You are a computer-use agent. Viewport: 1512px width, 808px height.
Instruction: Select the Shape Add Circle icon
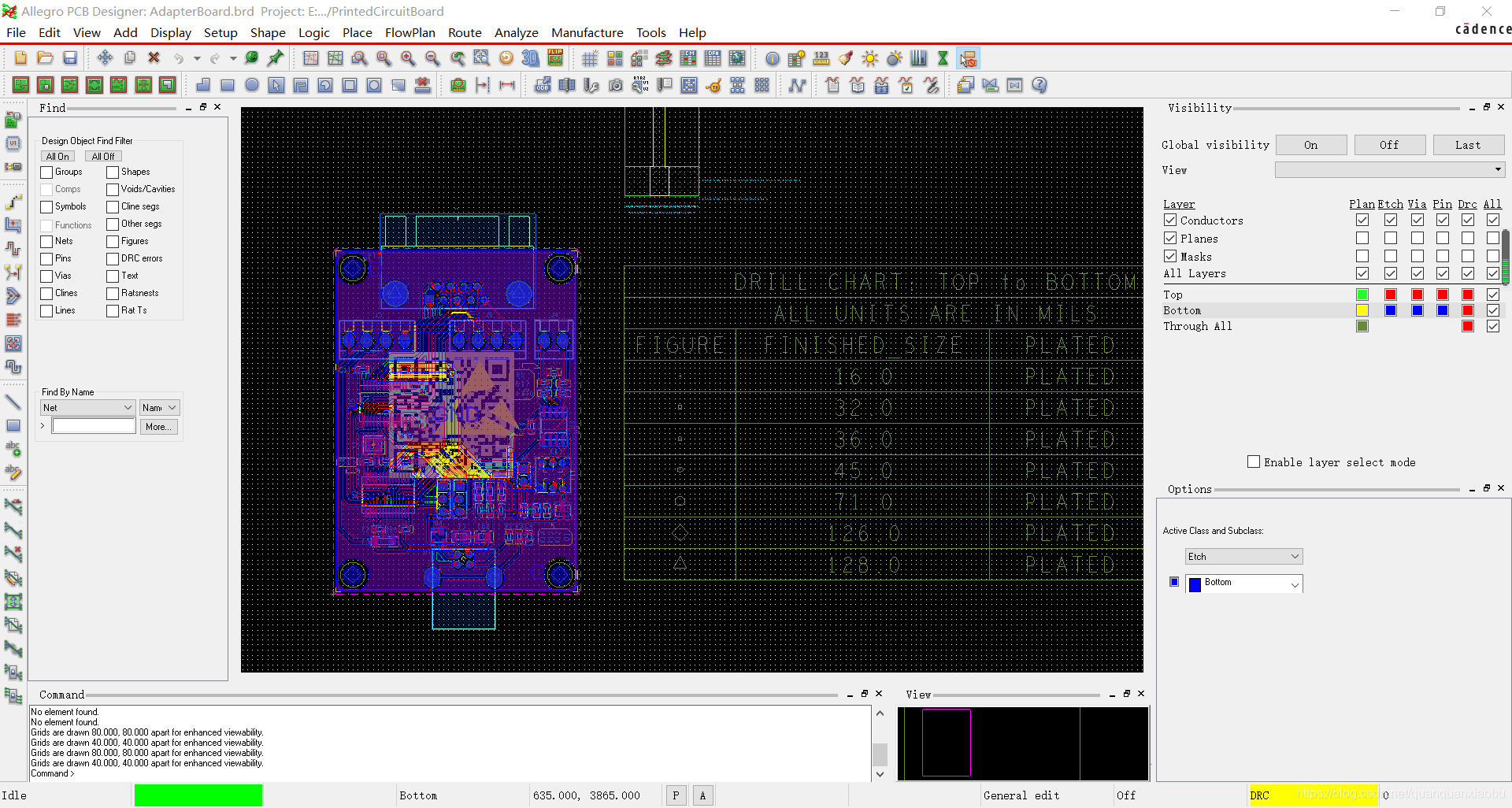point(252,85)
